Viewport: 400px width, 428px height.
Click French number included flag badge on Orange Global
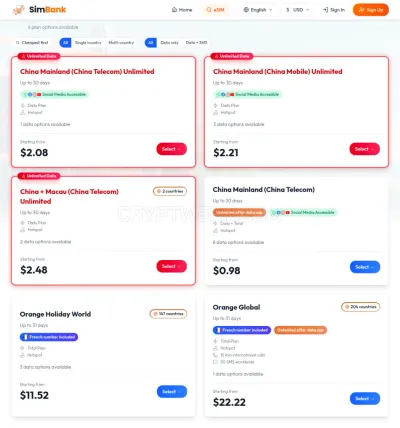pyautogui.click(x=242, y=330)
